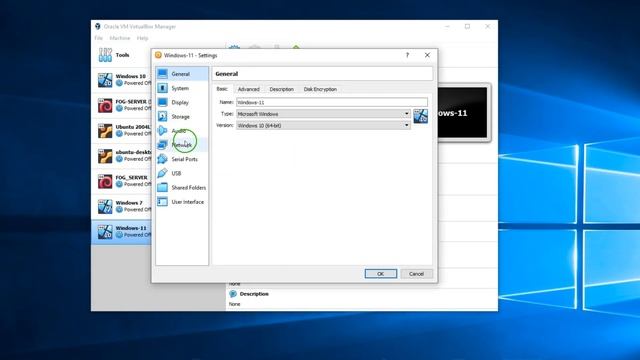Screen dimensions: 640x360
Task: Select the Ubuntu 2004 VM icon
Action: [105, 131]
